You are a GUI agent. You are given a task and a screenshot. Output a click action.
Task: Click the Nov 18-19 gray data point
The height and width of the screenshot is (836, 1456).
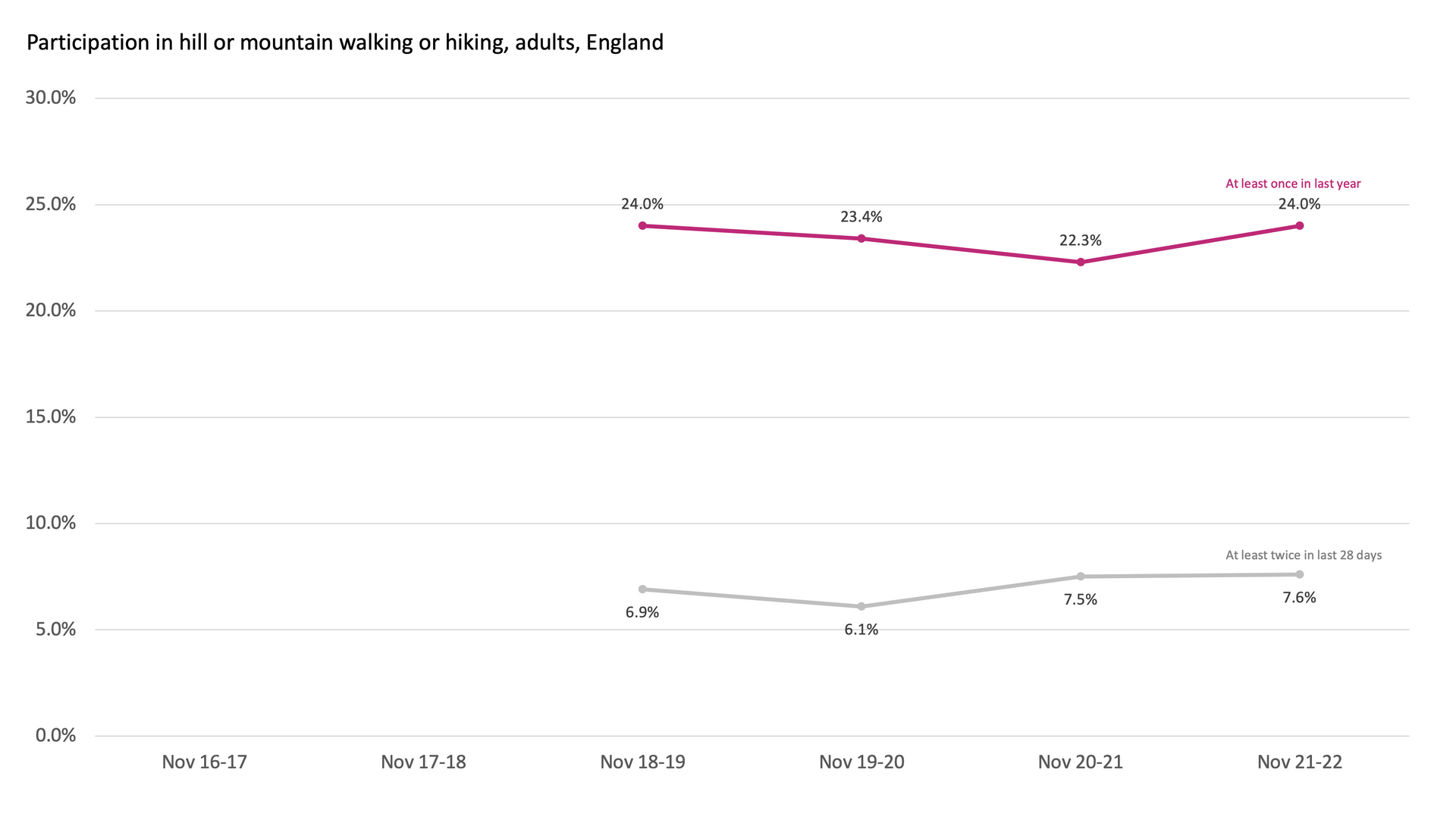coord(642,589)
